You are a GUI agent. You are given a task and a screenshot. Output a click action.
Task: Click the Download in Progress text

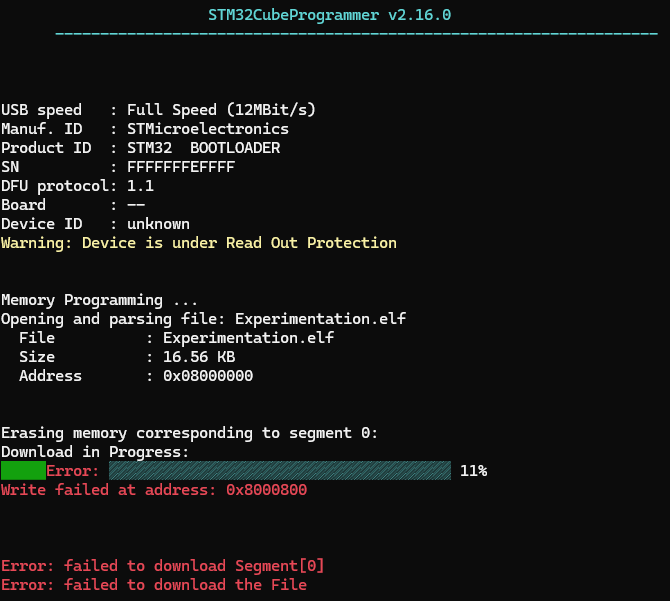click(x=95, y=452)
